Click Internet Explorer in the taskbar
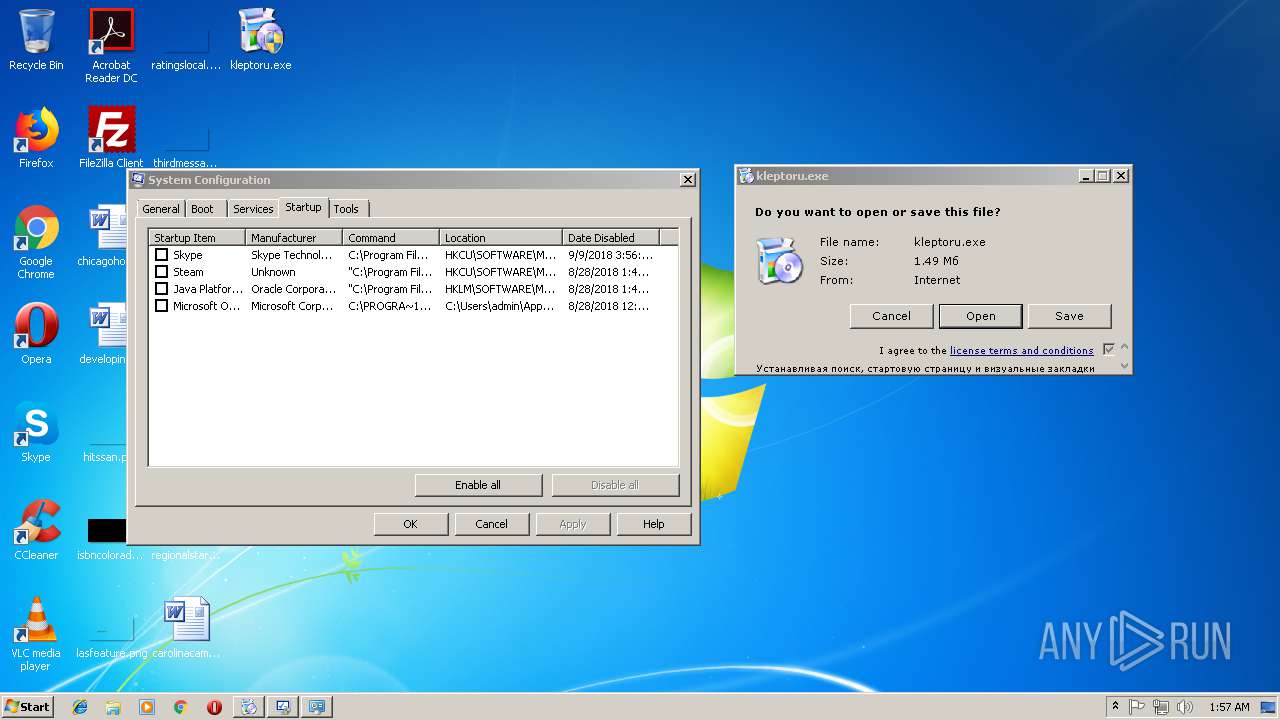 point(80,707)
